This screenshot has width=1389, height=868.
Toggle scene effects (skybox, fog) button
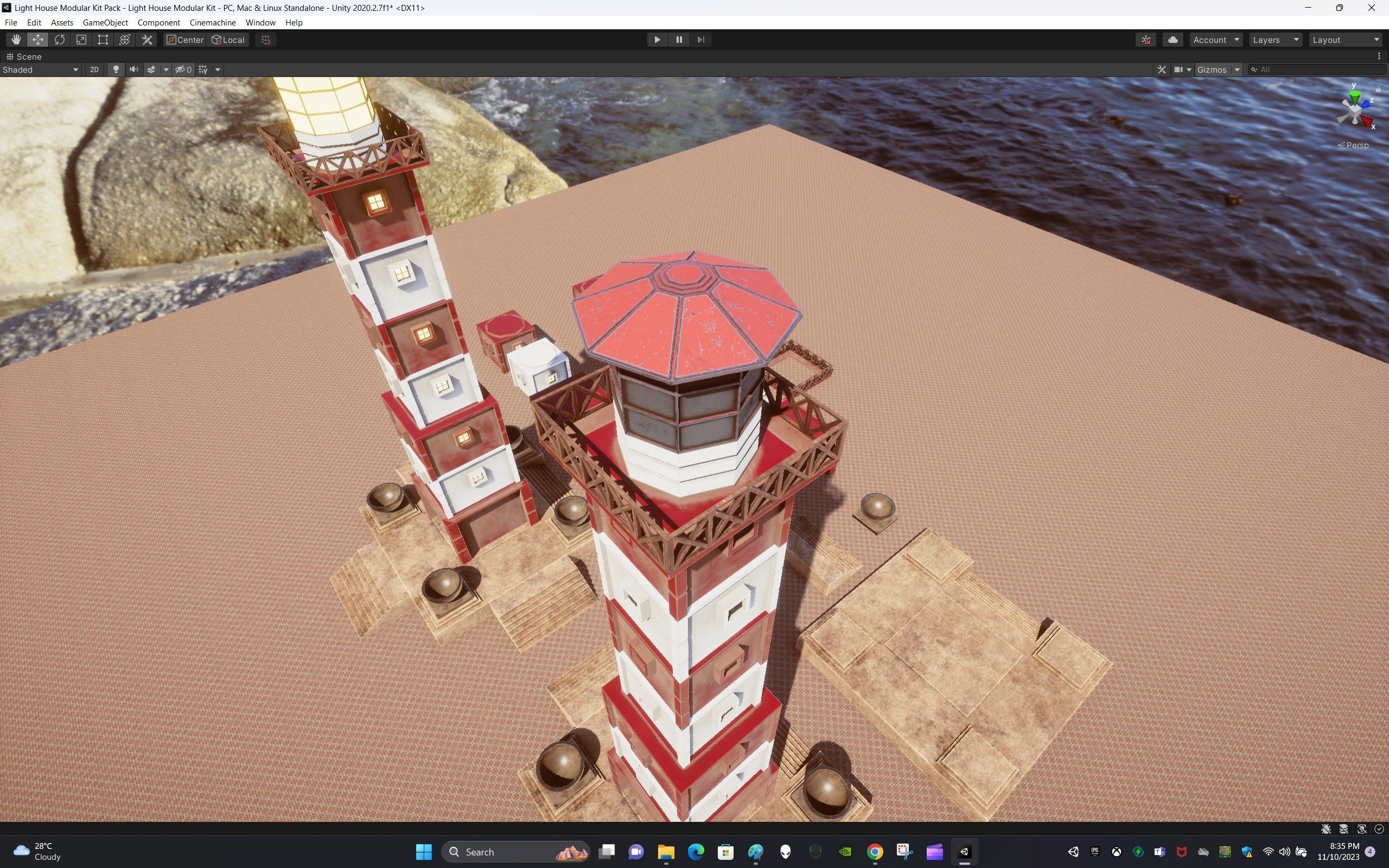151,69
